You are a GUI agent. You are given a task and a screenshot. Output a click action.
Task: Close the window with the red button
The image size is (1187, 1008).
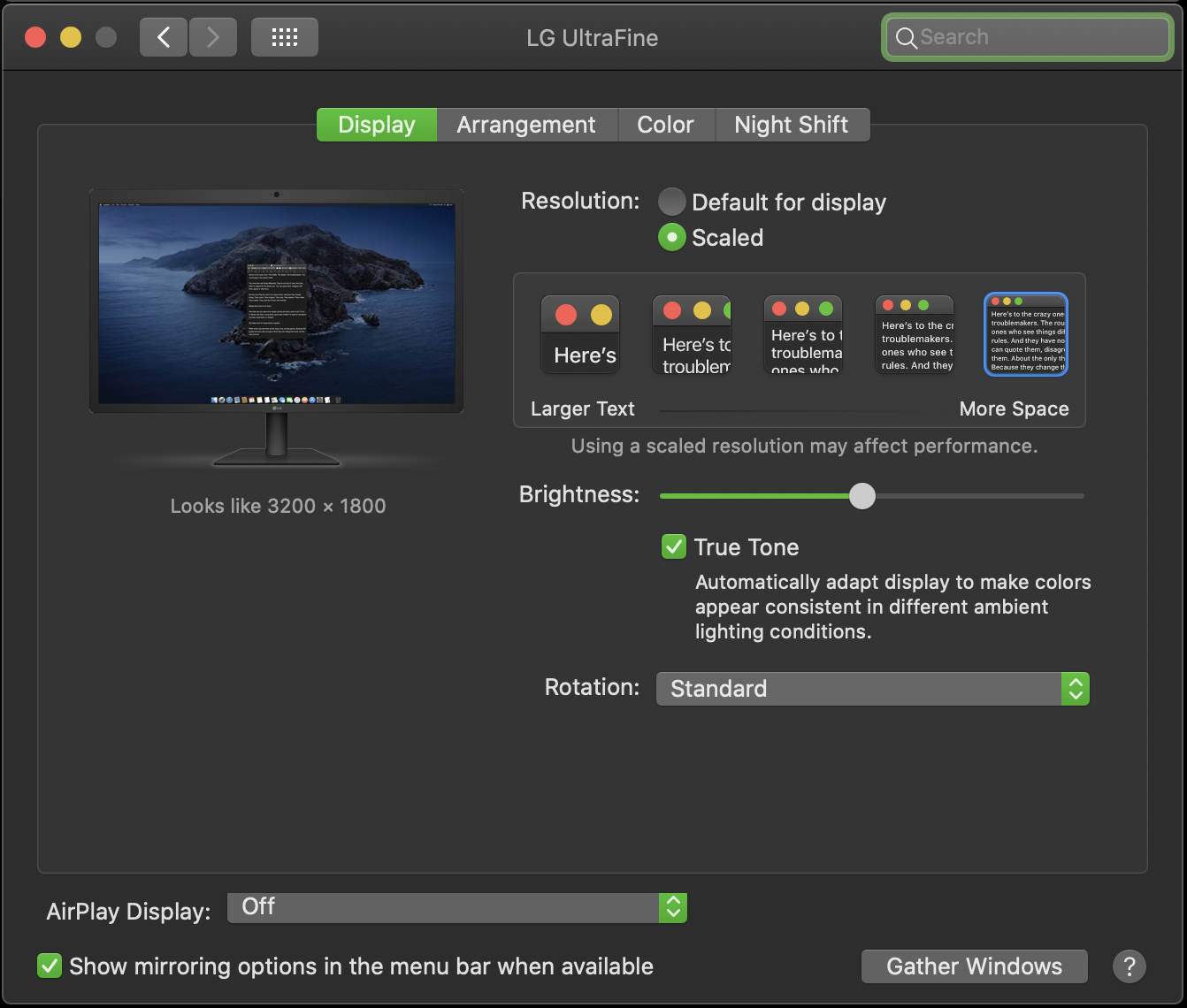pos(35,37)
